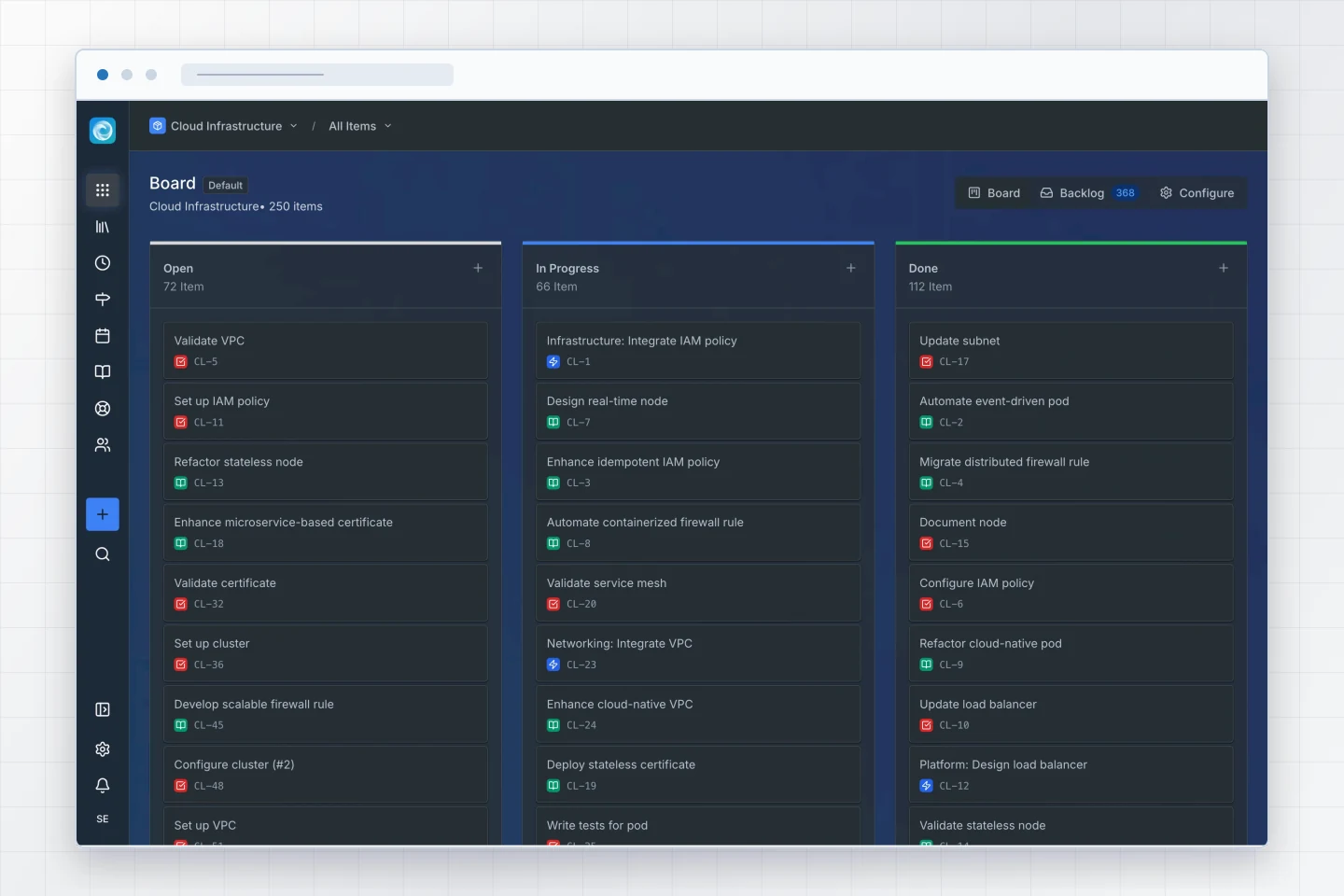Toggle the sidebar panel collapse icon
The width and height of the screenshot is (1344, 896).
coord(103,709)
